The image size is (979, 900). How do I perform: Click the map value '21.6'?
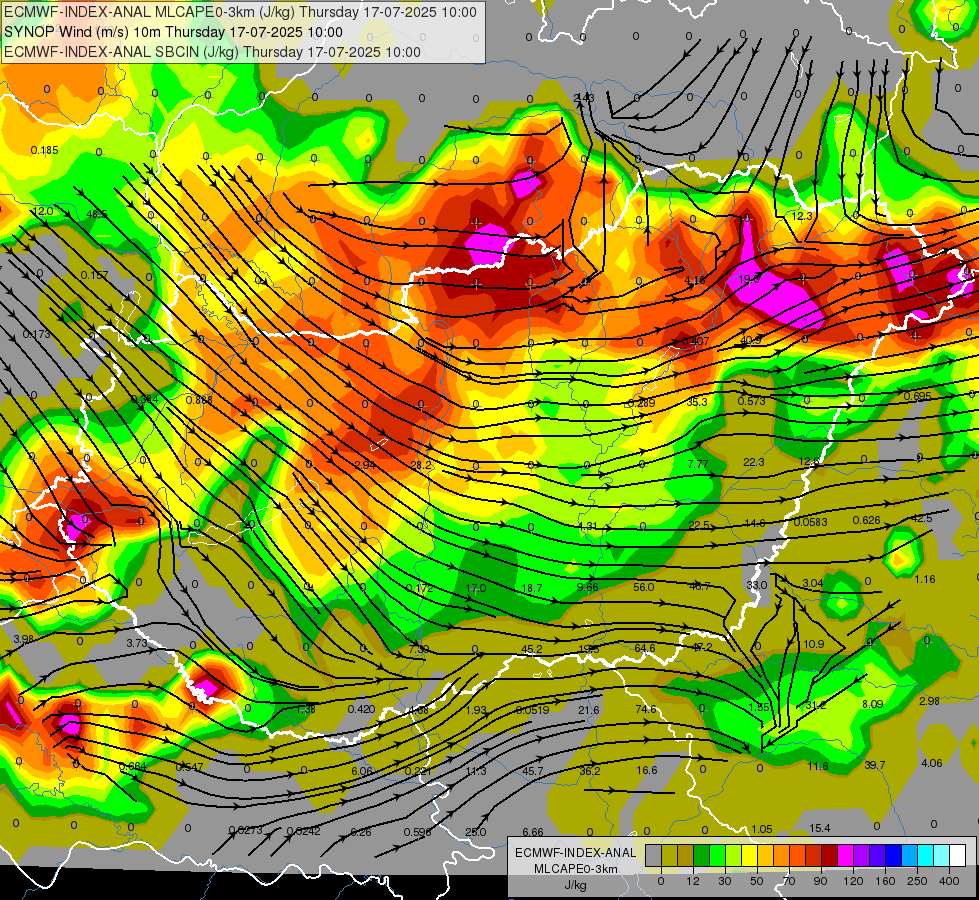[589, 710]
